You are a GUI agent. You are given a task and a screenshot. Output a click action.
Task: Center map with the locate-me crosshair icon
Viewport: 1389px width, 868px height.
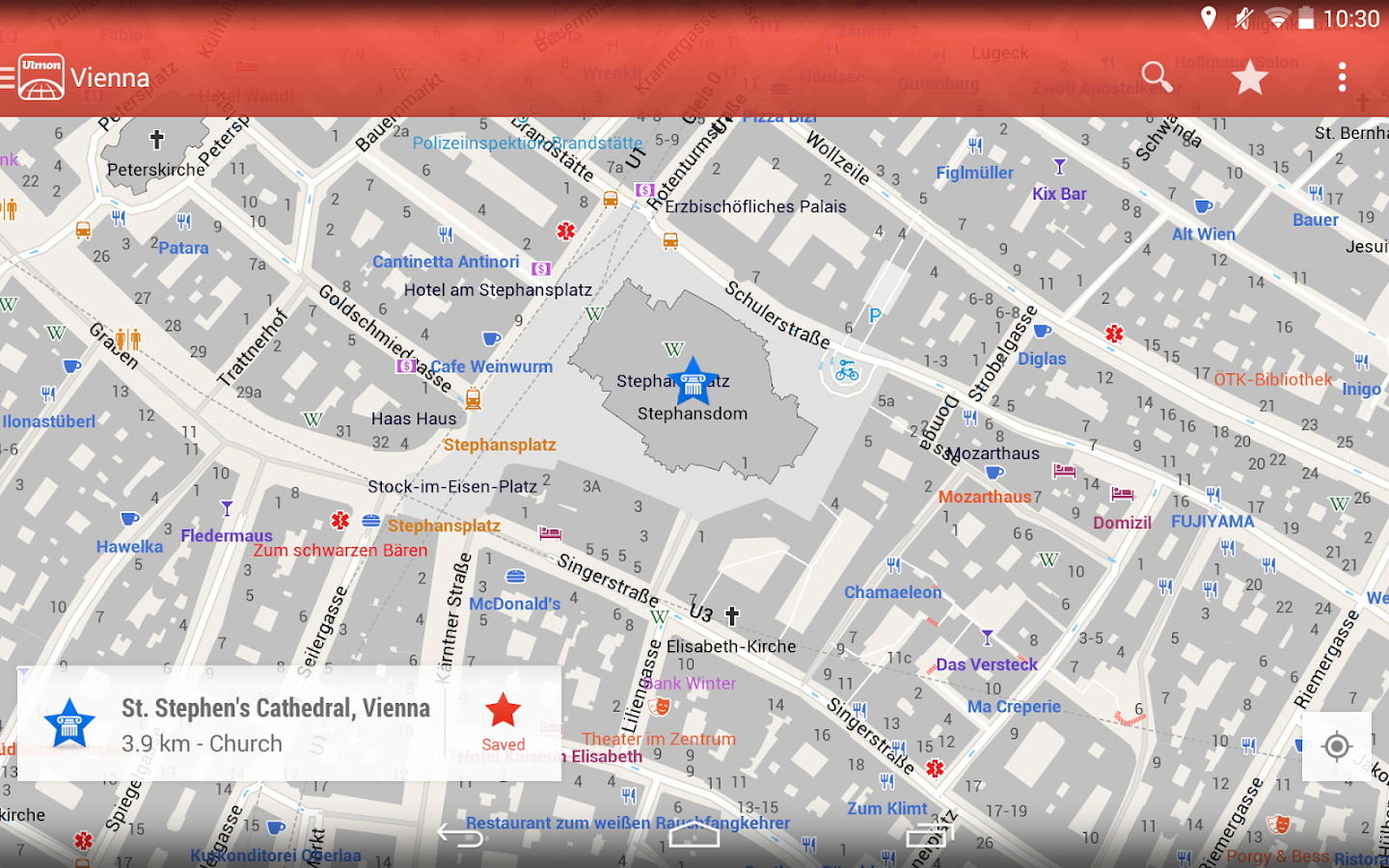(x=1337, y=747)
